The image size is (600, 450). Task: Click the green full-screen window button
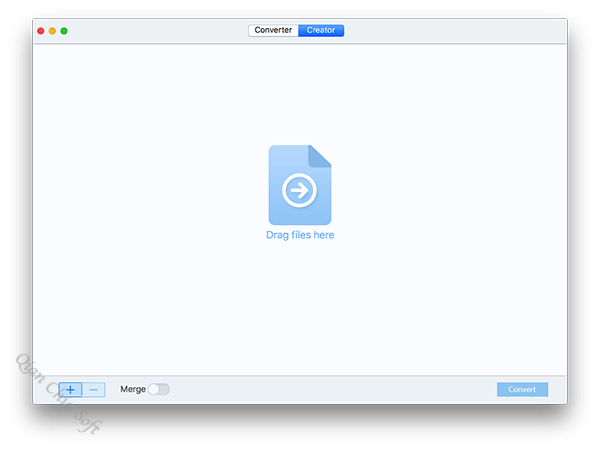click(65, 31)
